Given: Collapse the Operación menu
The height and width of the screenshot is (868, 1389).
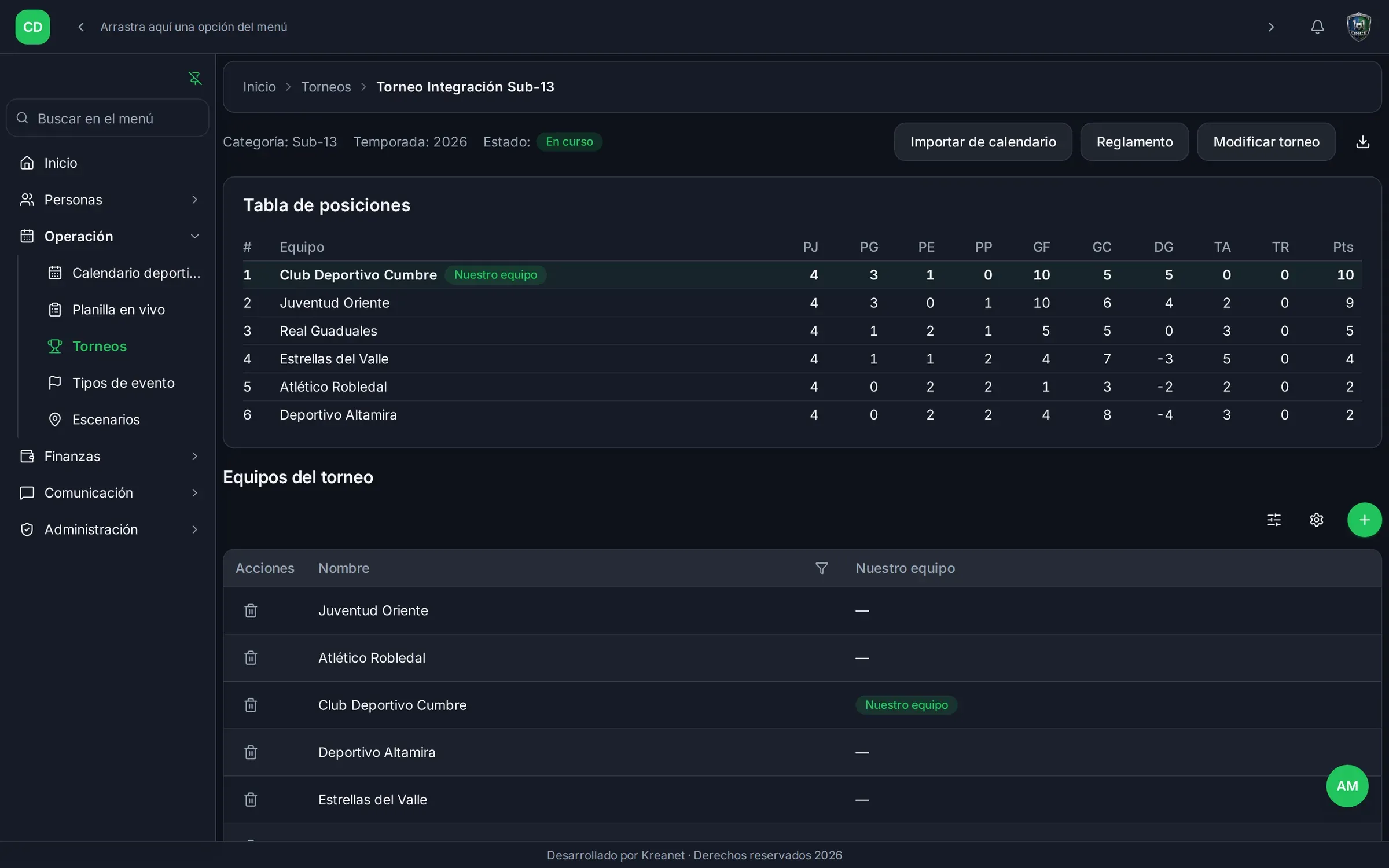Looking at the screenshot, I should [108, 236].
